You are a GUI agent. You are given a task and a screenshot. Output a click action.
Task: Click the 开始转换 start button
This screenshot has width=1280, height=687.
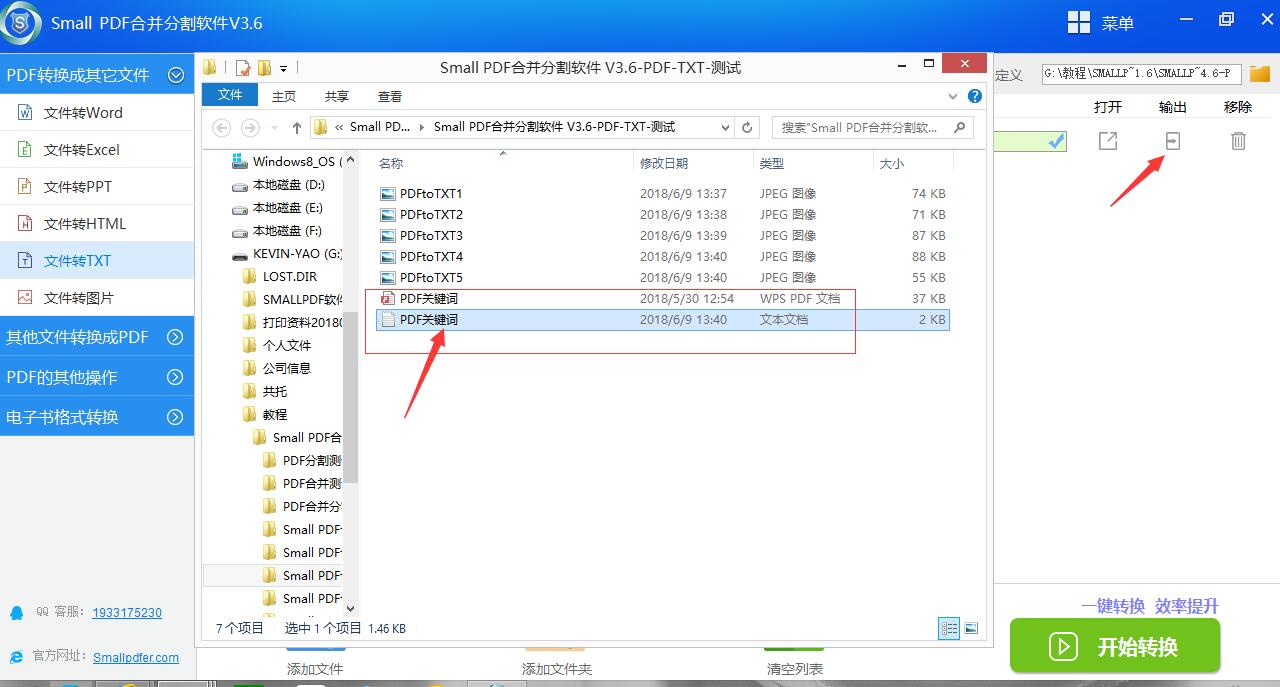coord(1115,646)
